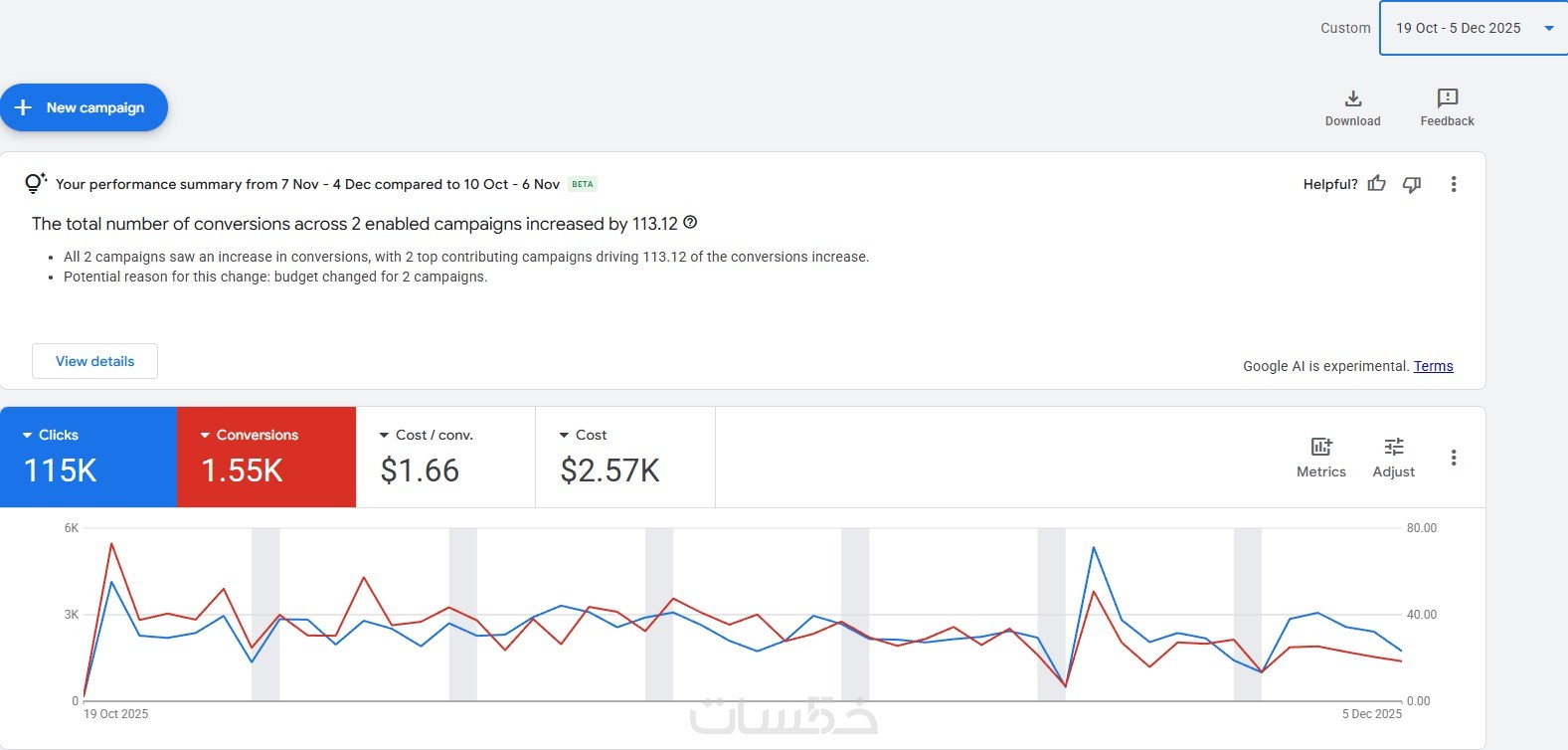This screenshot has height=750, width=1568.
Task: Open the Cost / conv. metric dropdown
Action: [385, 436]
